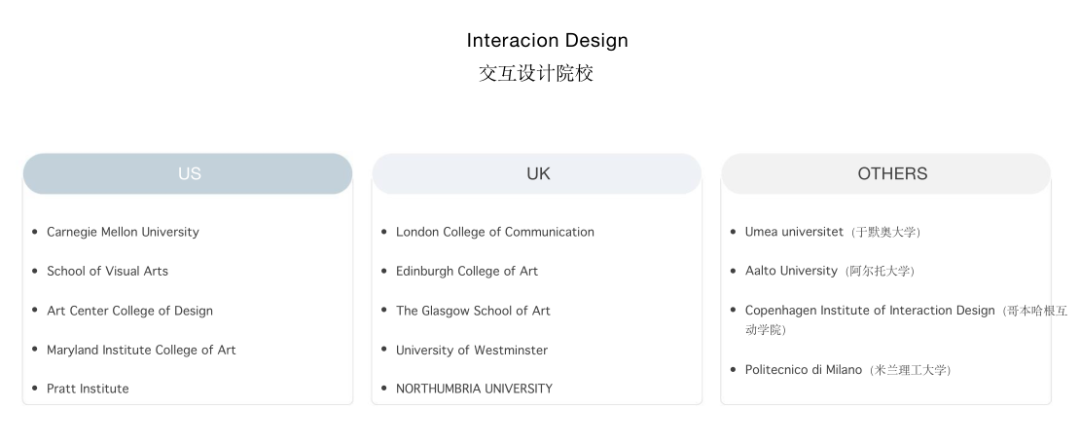Select School of Visual Arts
The image size is (1080, 445).
tap(107, 271)
